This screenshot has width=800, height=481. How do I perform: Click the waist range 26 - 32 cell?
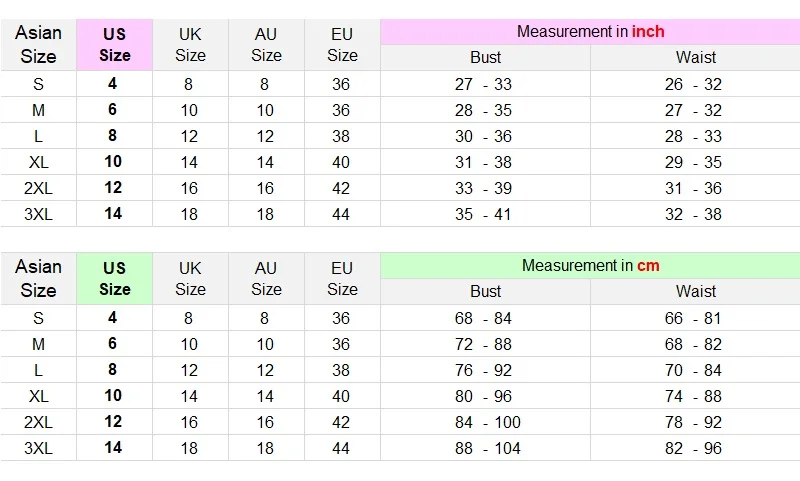(x=694, y=84)
